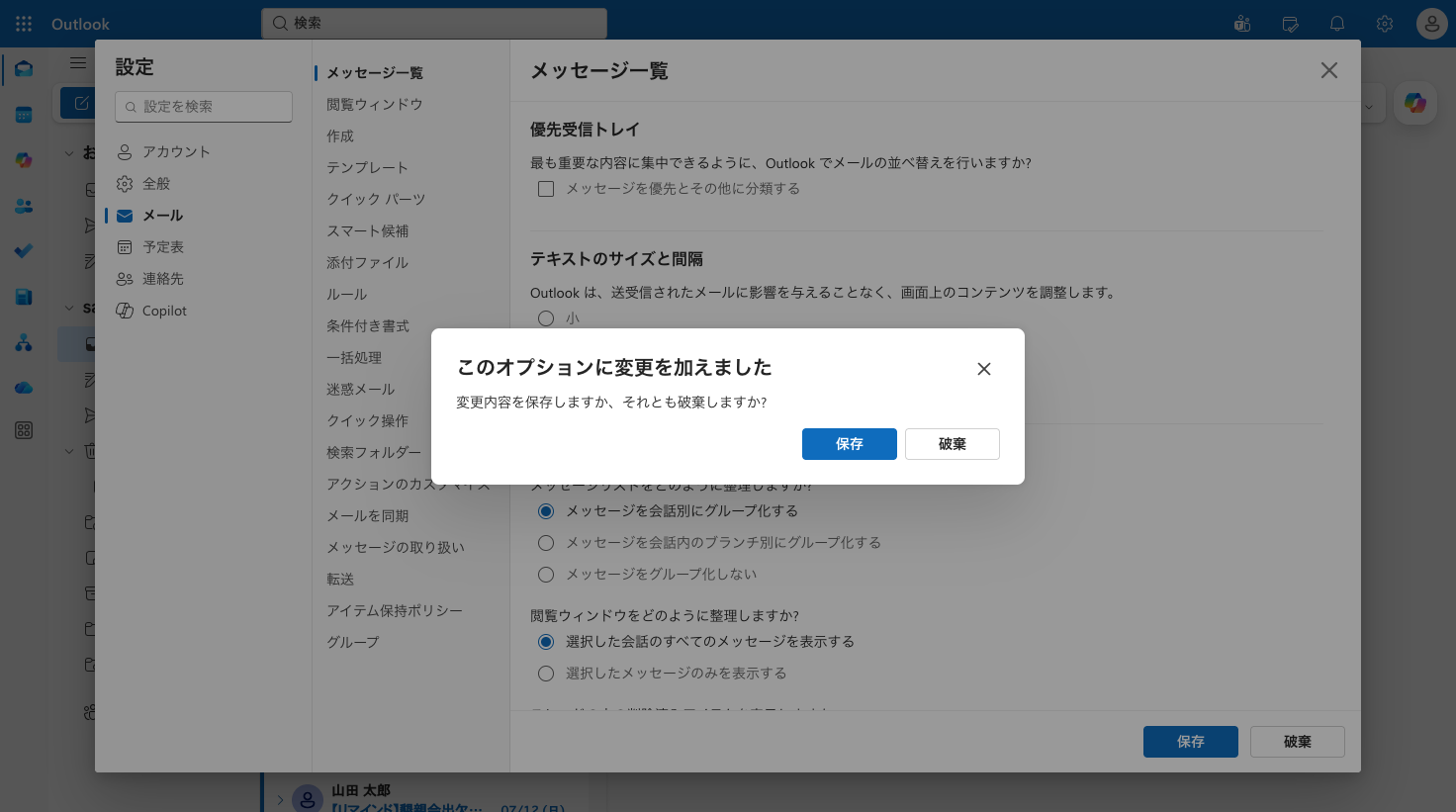The height and width of the screenshot is (812, 1456).
Task: Open the 転送 settings section
Action: pyautogui.click(x=340, y=580)
